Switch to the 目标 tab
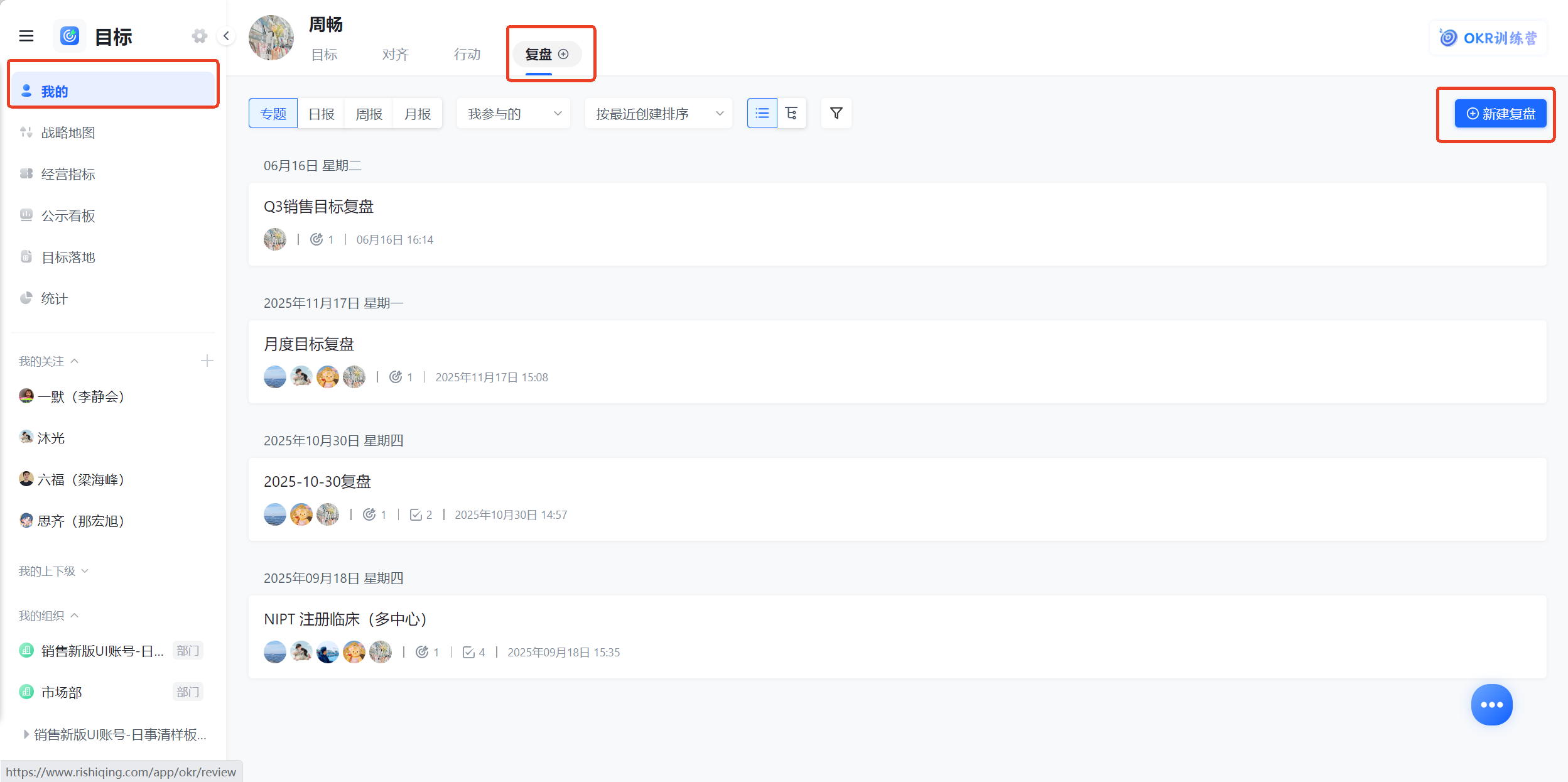1568x782 pixels. pyautogui.click(x=325, y=55)
